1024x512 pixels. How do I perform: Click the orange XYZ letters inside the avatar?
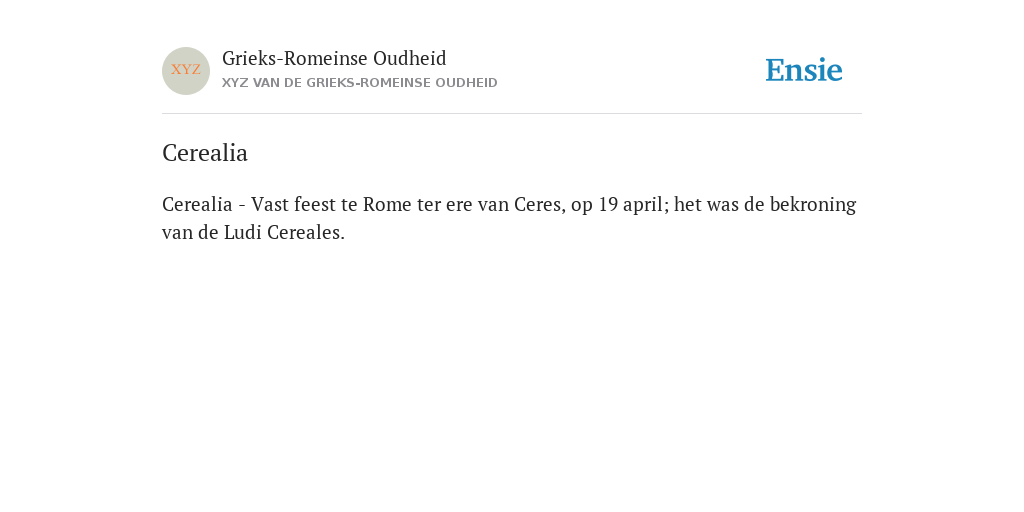[186, 70]
